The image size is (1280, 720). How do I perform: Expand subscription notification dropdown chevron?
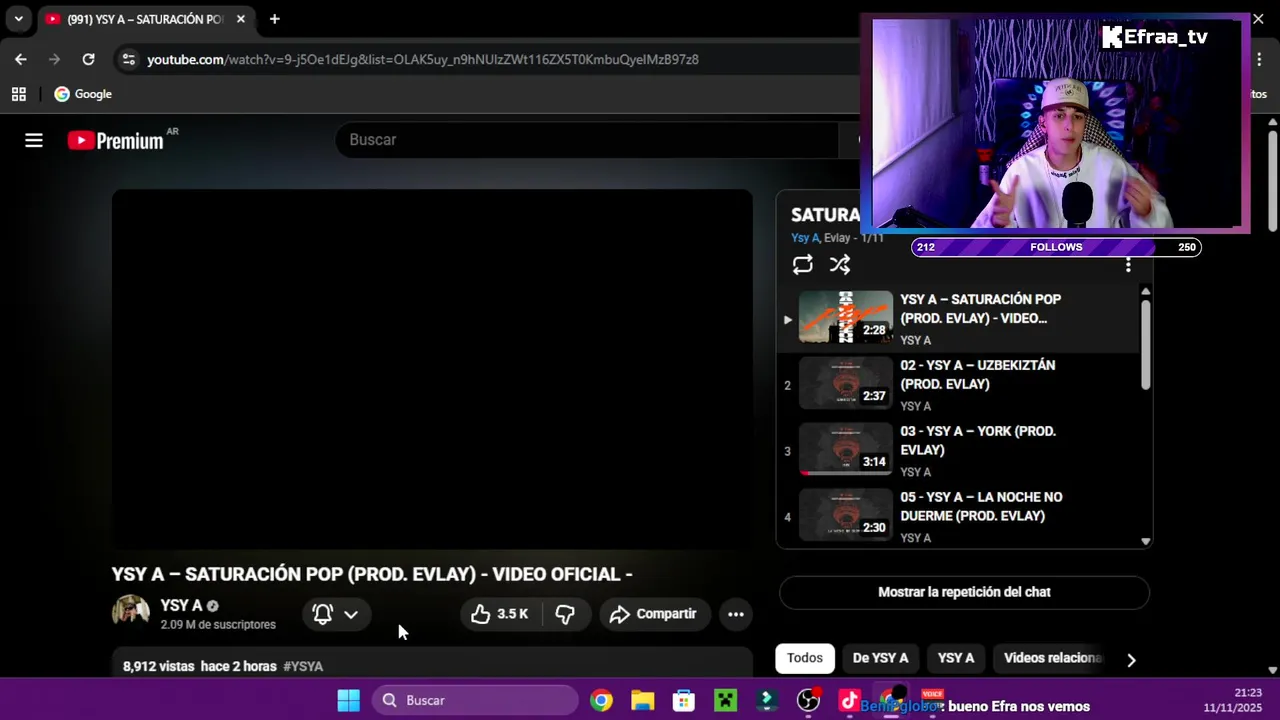pos(351,614)
